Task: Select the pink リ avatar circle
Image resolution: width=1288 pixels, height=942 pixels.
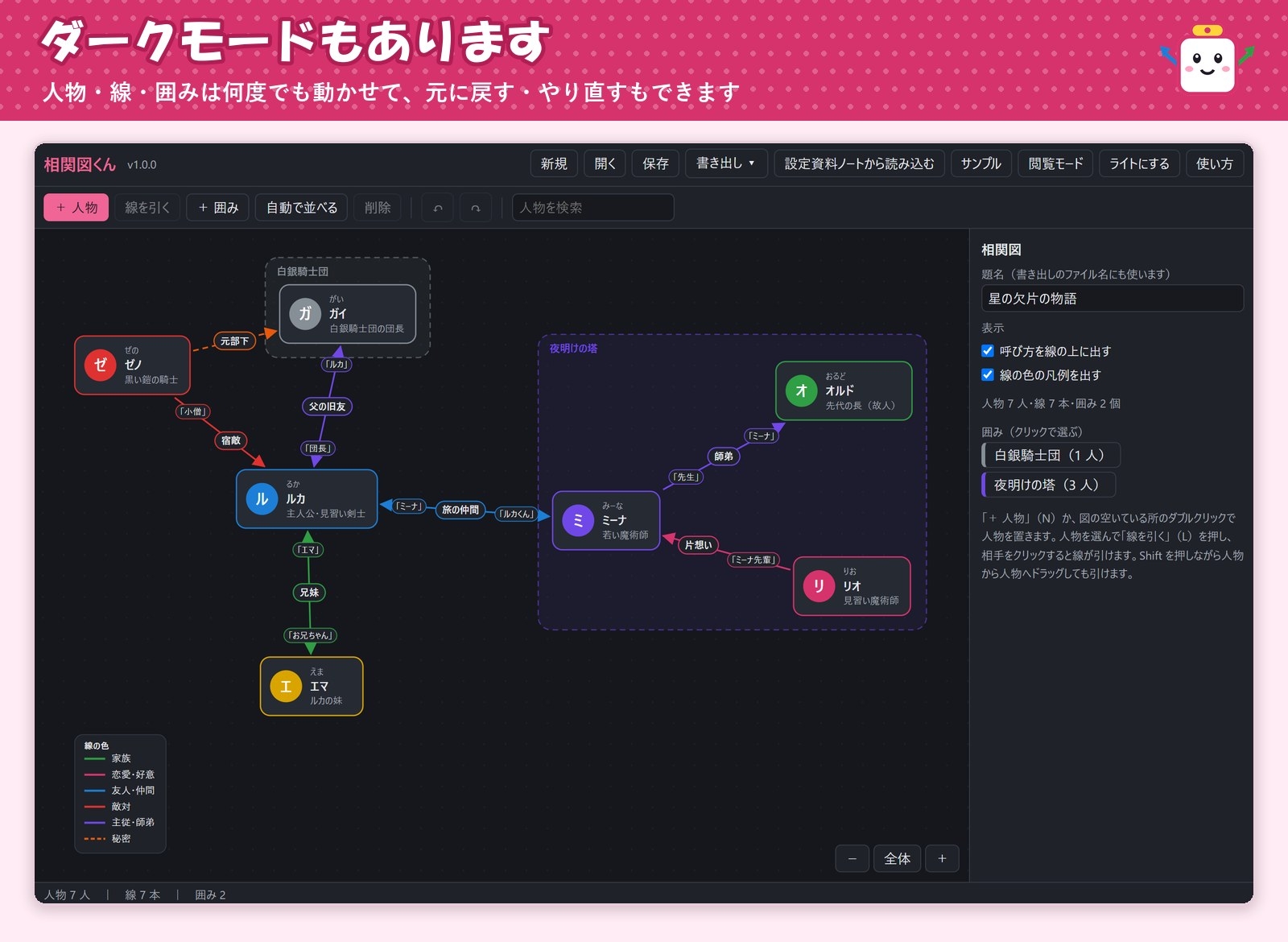Action: pyautogui.click(x=819, y=586)
